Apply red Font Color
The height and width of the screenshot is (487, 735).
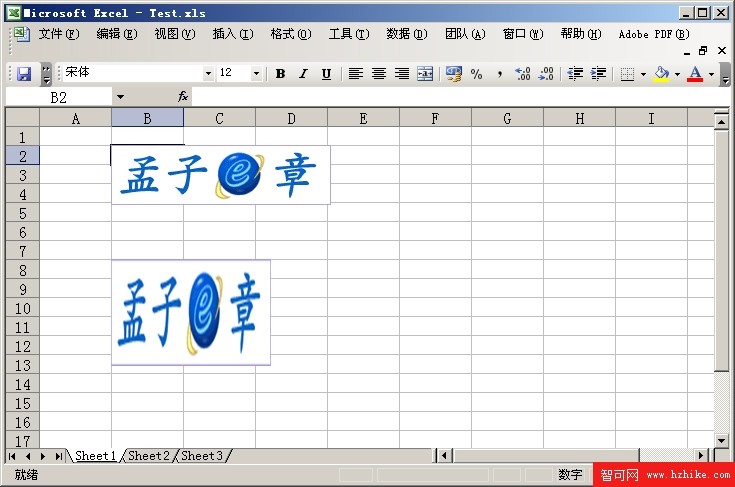click(695, 74)
